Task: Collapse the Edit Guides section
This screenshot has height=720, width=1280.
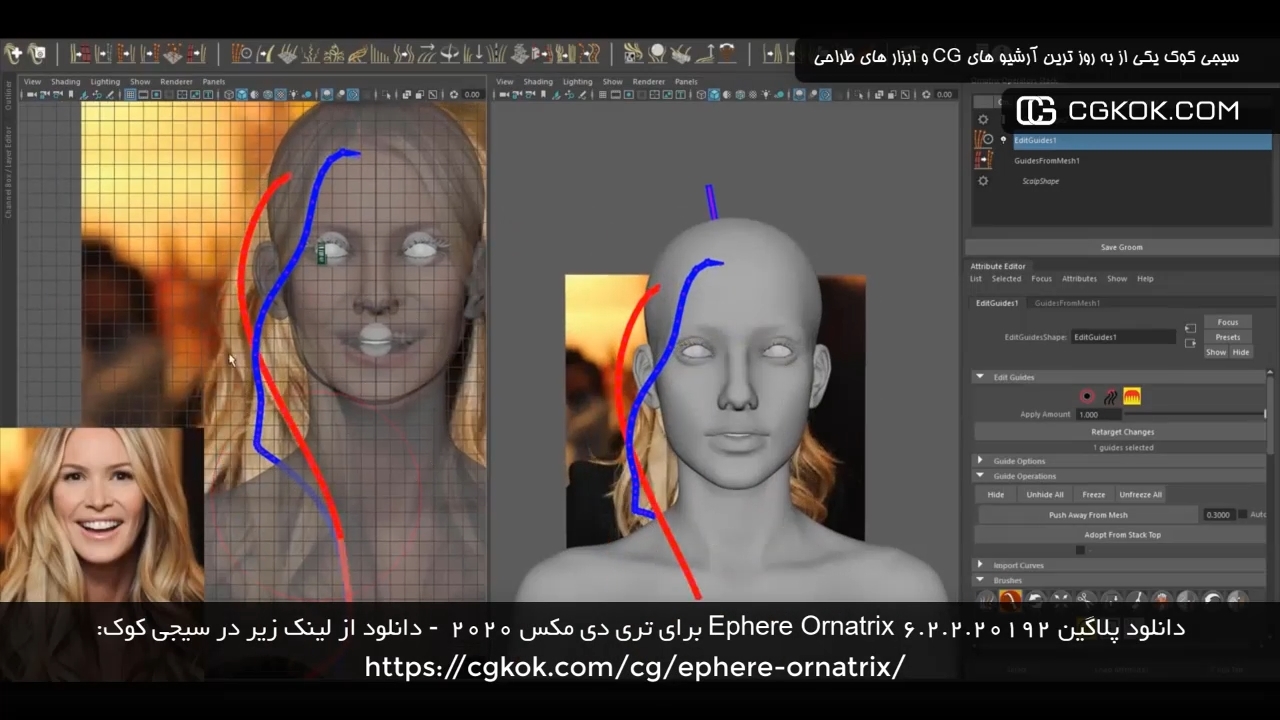Action: pyautogui.click(x=980, y=377)
